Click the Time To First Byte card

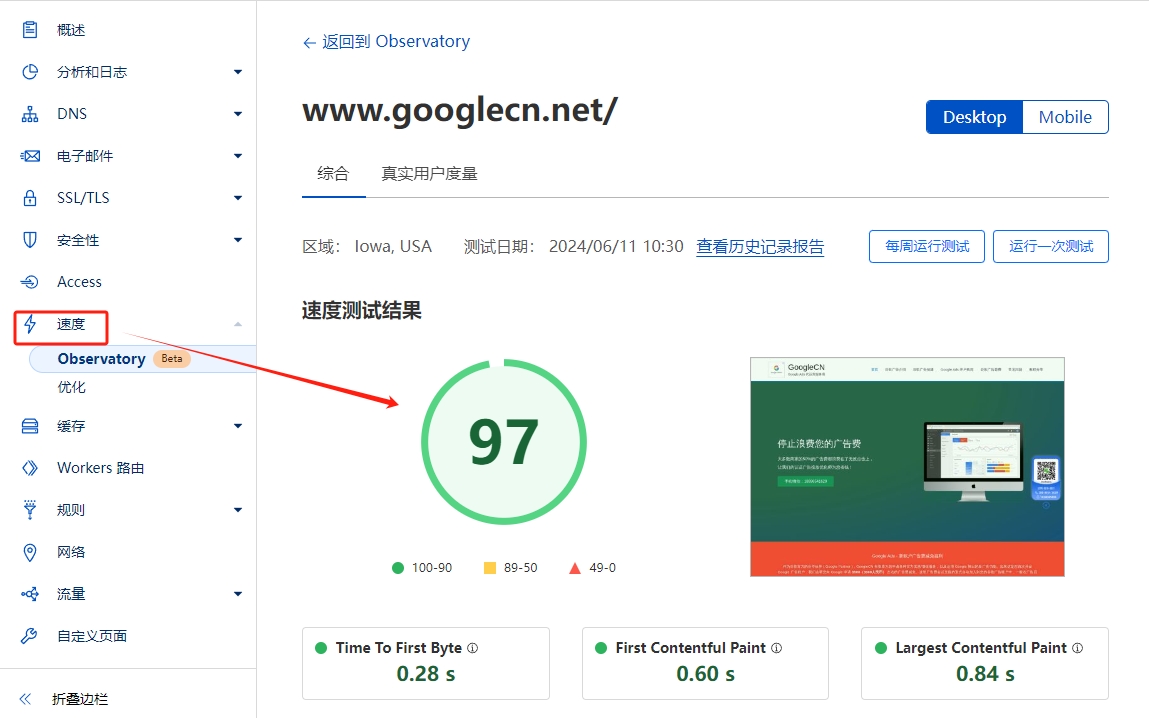[426, 663]
